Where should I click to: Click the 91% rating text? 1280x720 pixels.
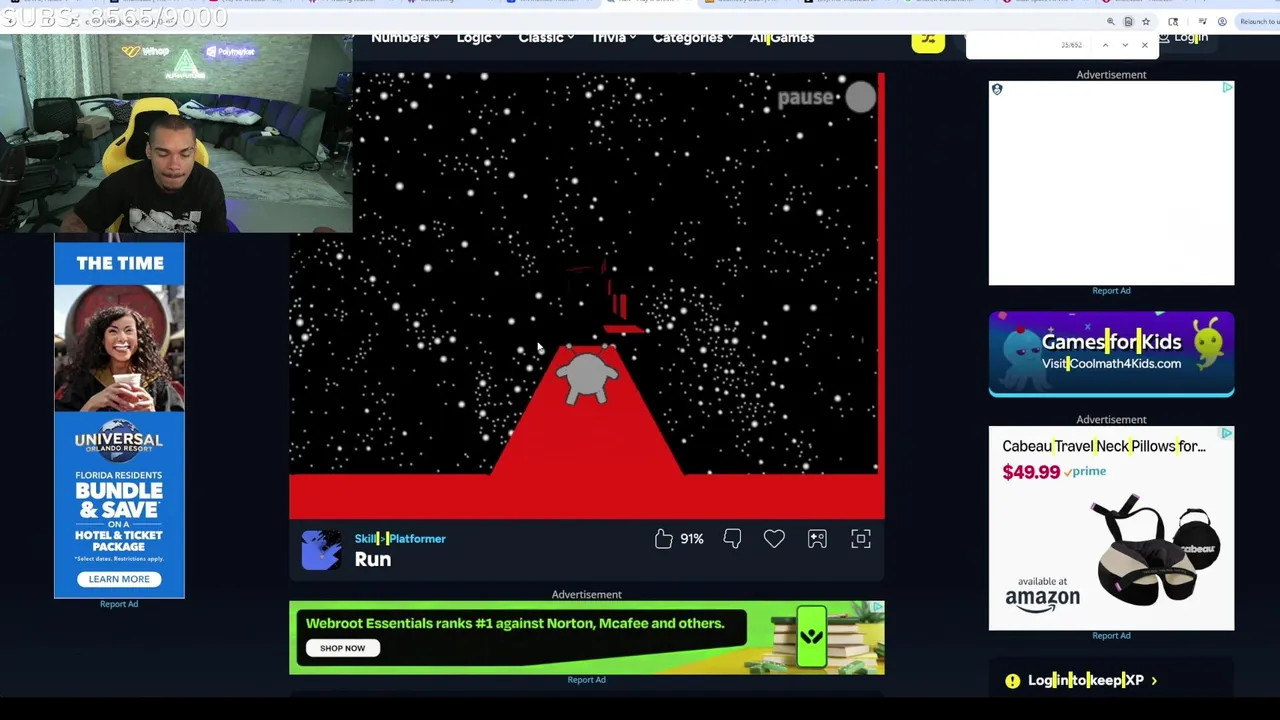(692, 539)
